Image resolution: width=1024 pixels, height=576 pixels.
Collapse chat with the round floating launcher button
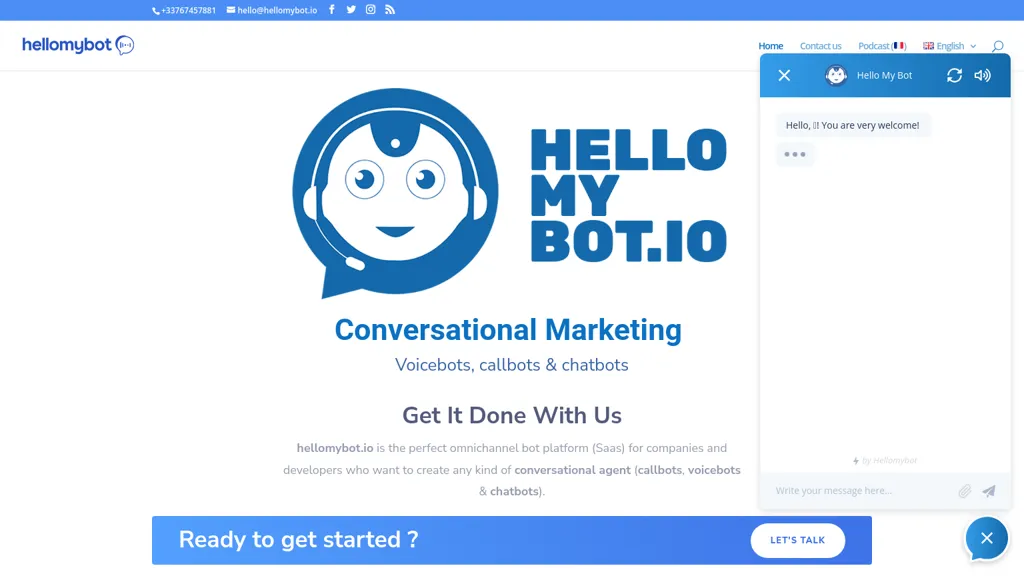987,538
